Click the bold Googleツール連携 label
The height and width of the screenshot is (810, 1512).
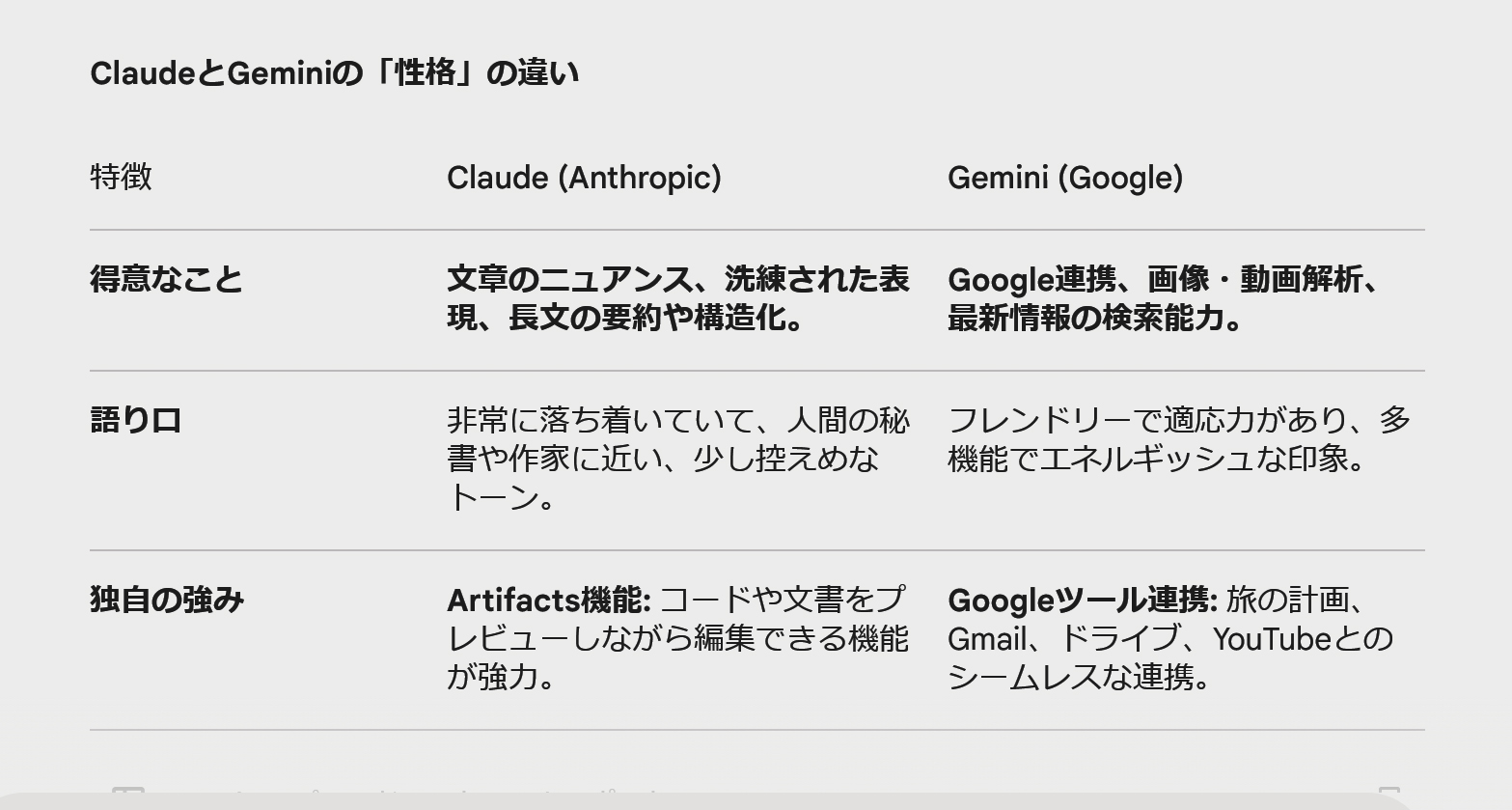pos(1083,601)
